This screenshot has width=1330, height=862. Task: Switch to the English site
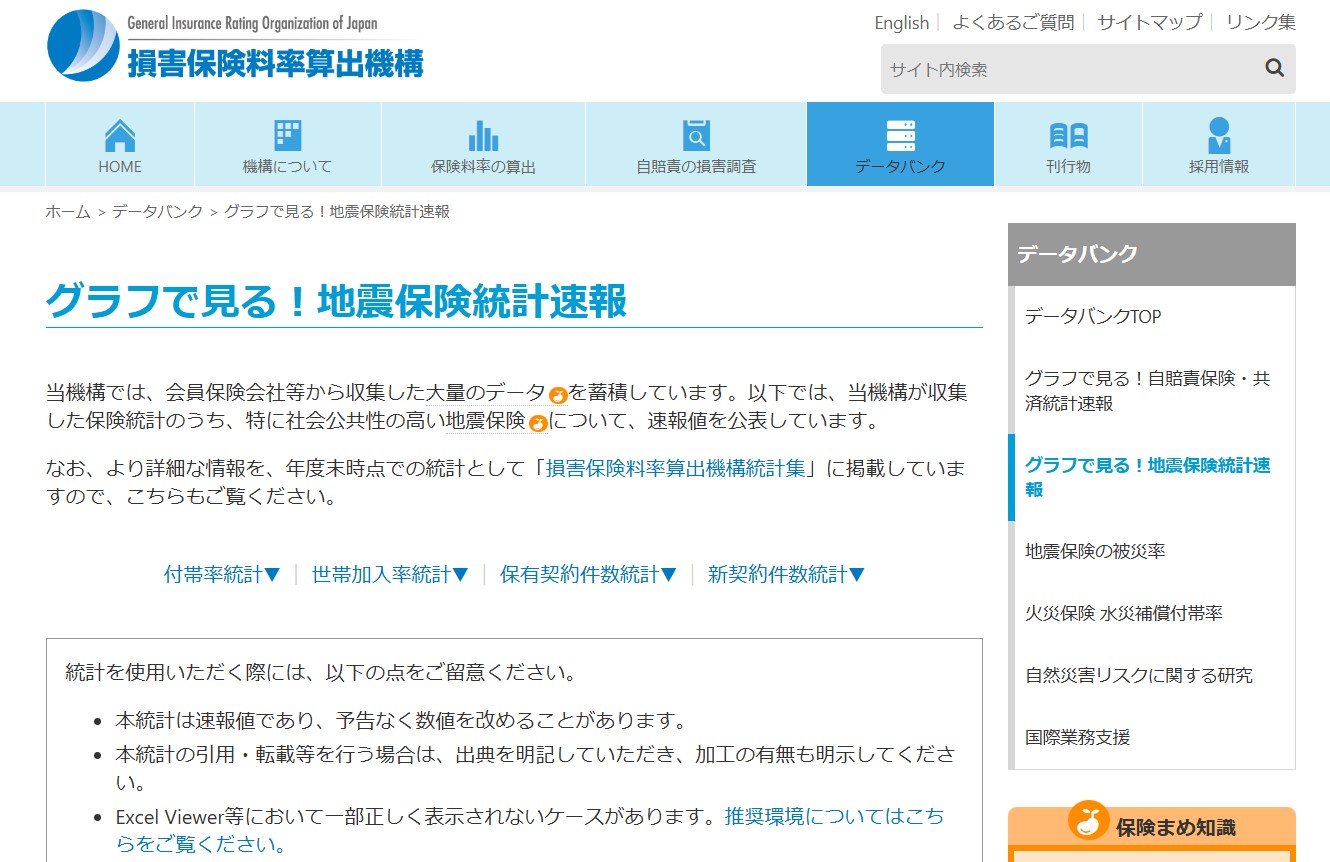901,22
